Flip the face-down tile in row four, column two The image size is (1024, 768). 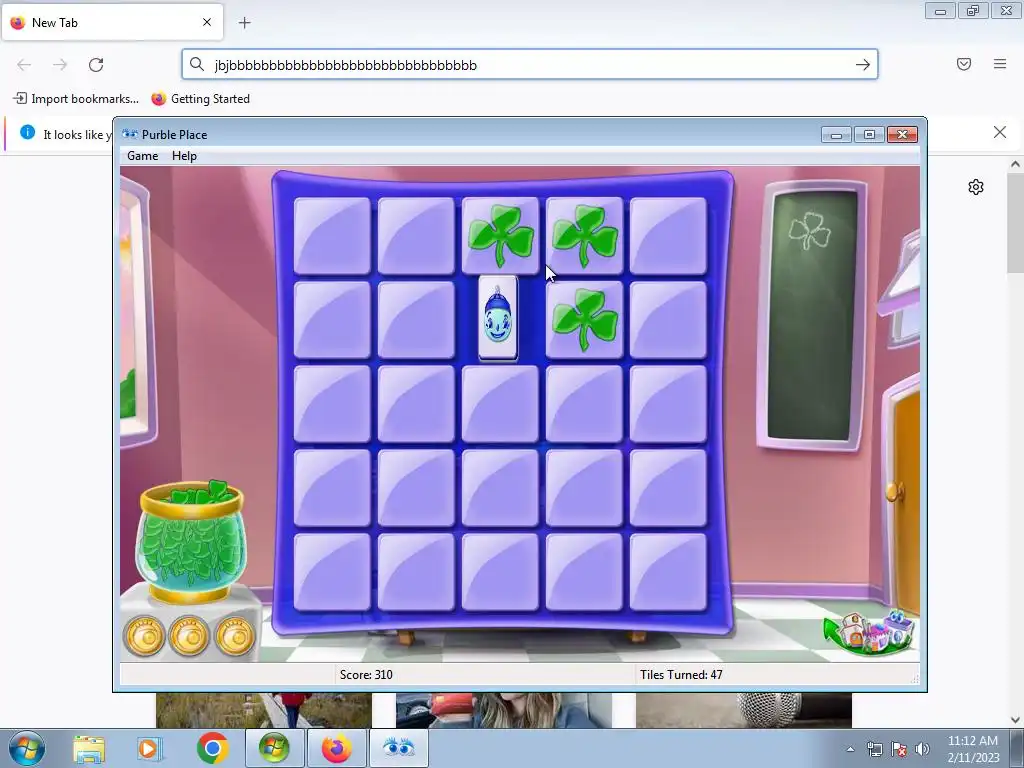point(416,488)
